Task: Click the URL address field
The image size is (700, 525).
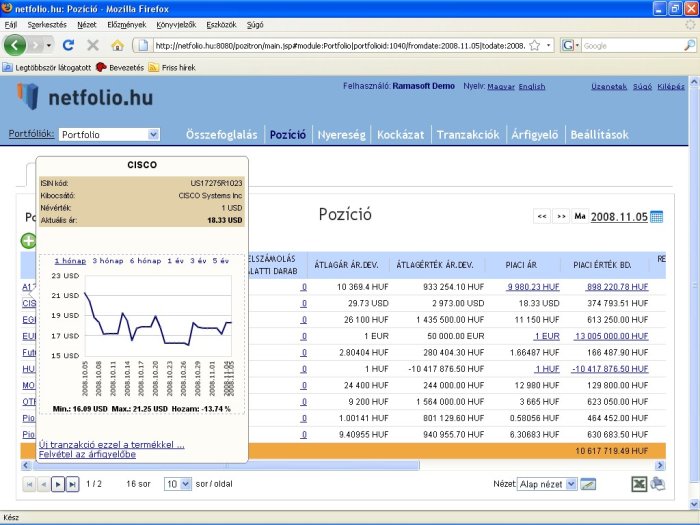Action: [x=339, y=46]
